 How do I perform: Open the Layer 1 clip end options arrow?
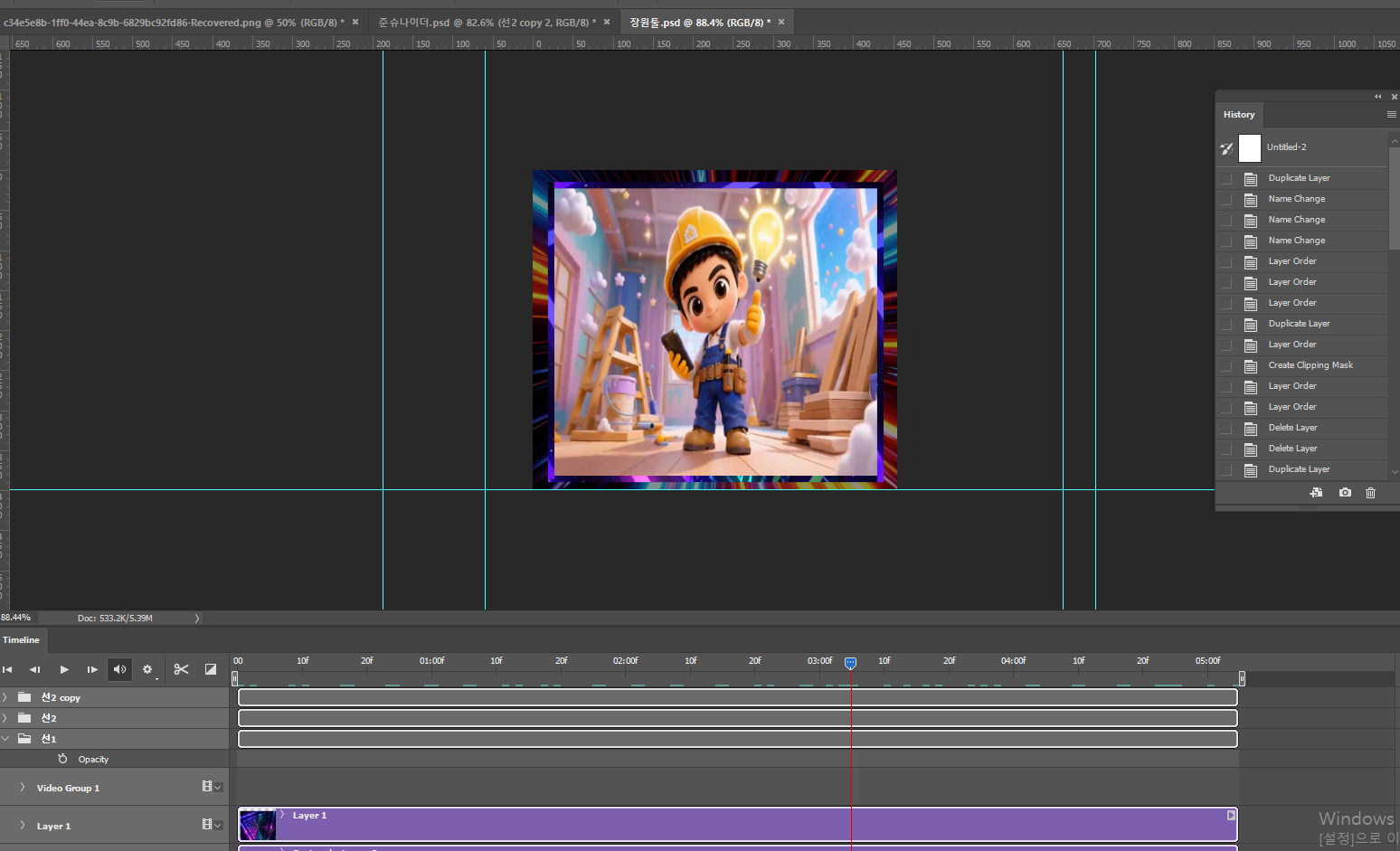pos(1231,815)
